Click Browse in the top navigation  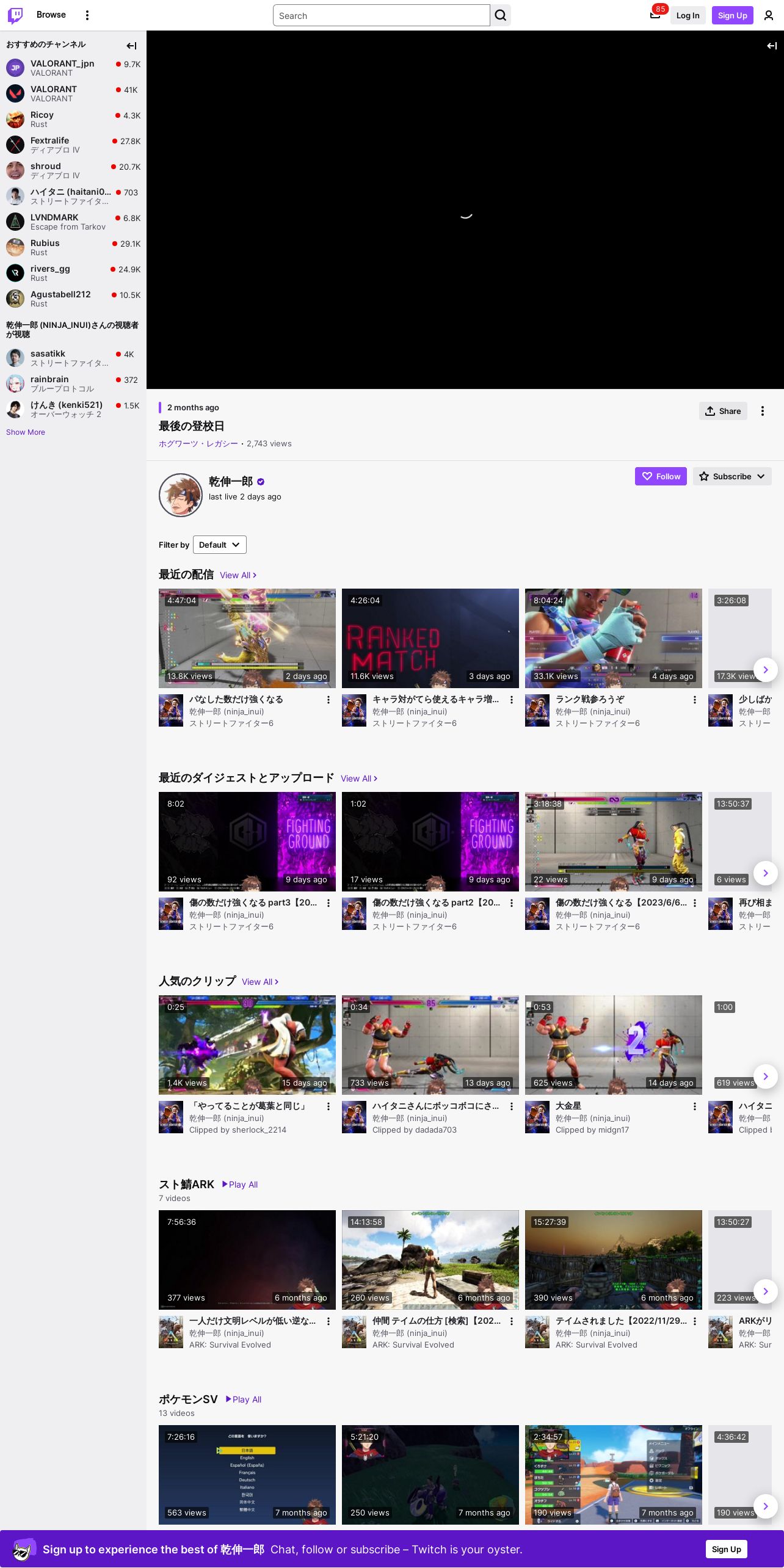point(51,15)
